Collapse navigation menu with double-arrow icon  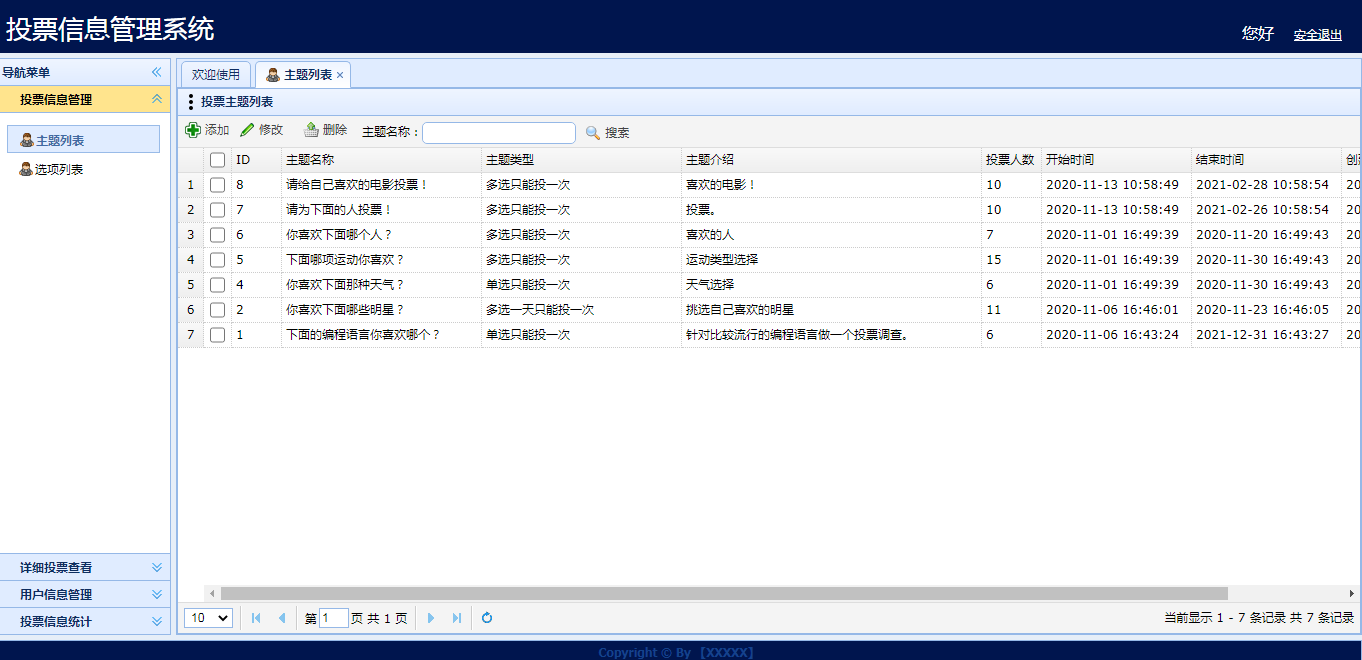[x=156, y=72]
